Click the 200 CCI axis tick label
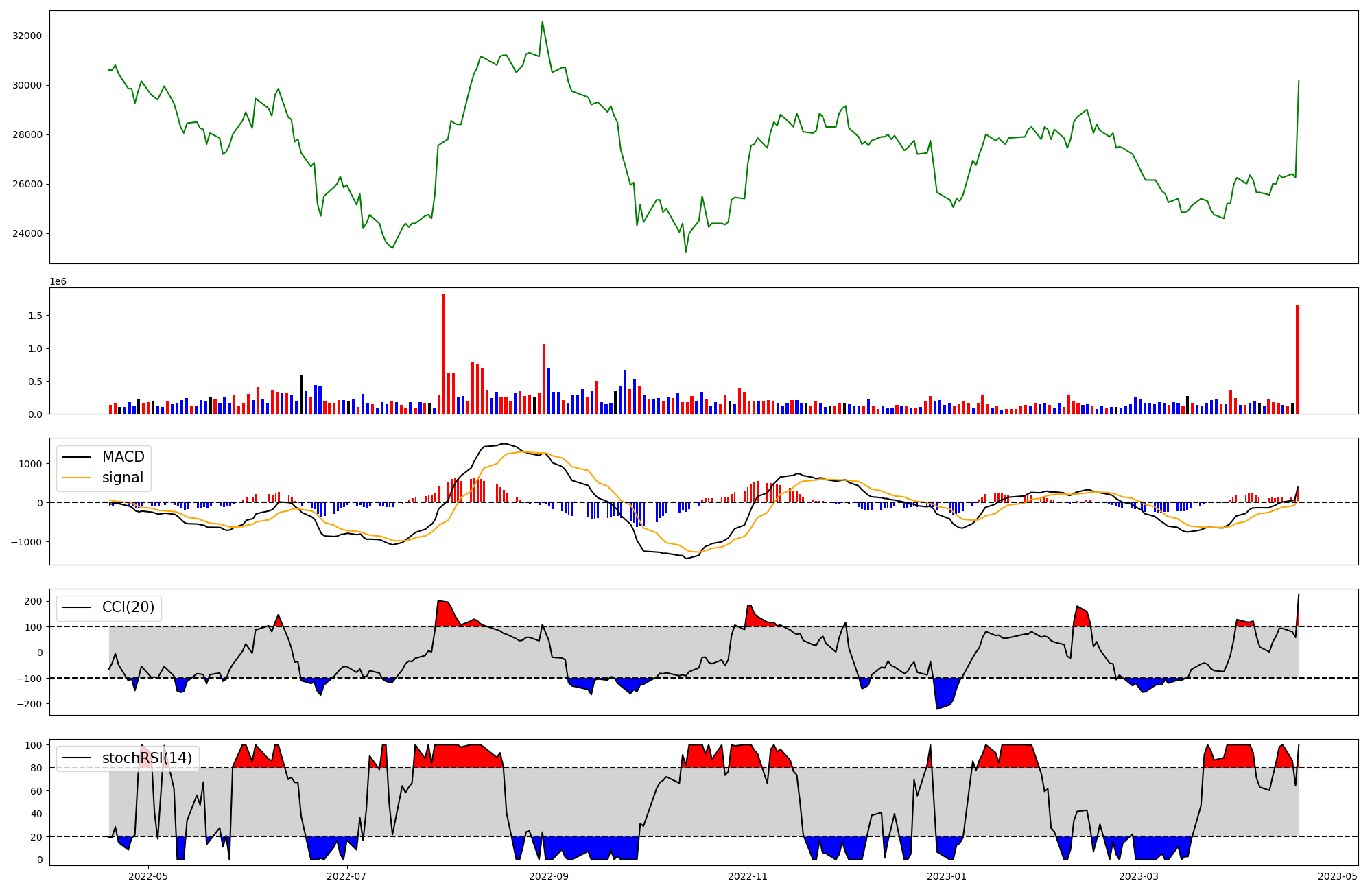Screen dimensions: 1372x892 click(x=34, y=601)
